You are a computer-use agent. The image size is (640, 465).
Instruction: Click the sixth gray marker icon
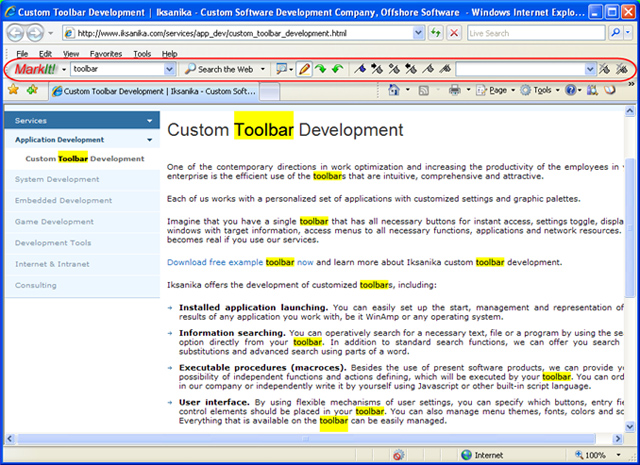pos(444,69)
